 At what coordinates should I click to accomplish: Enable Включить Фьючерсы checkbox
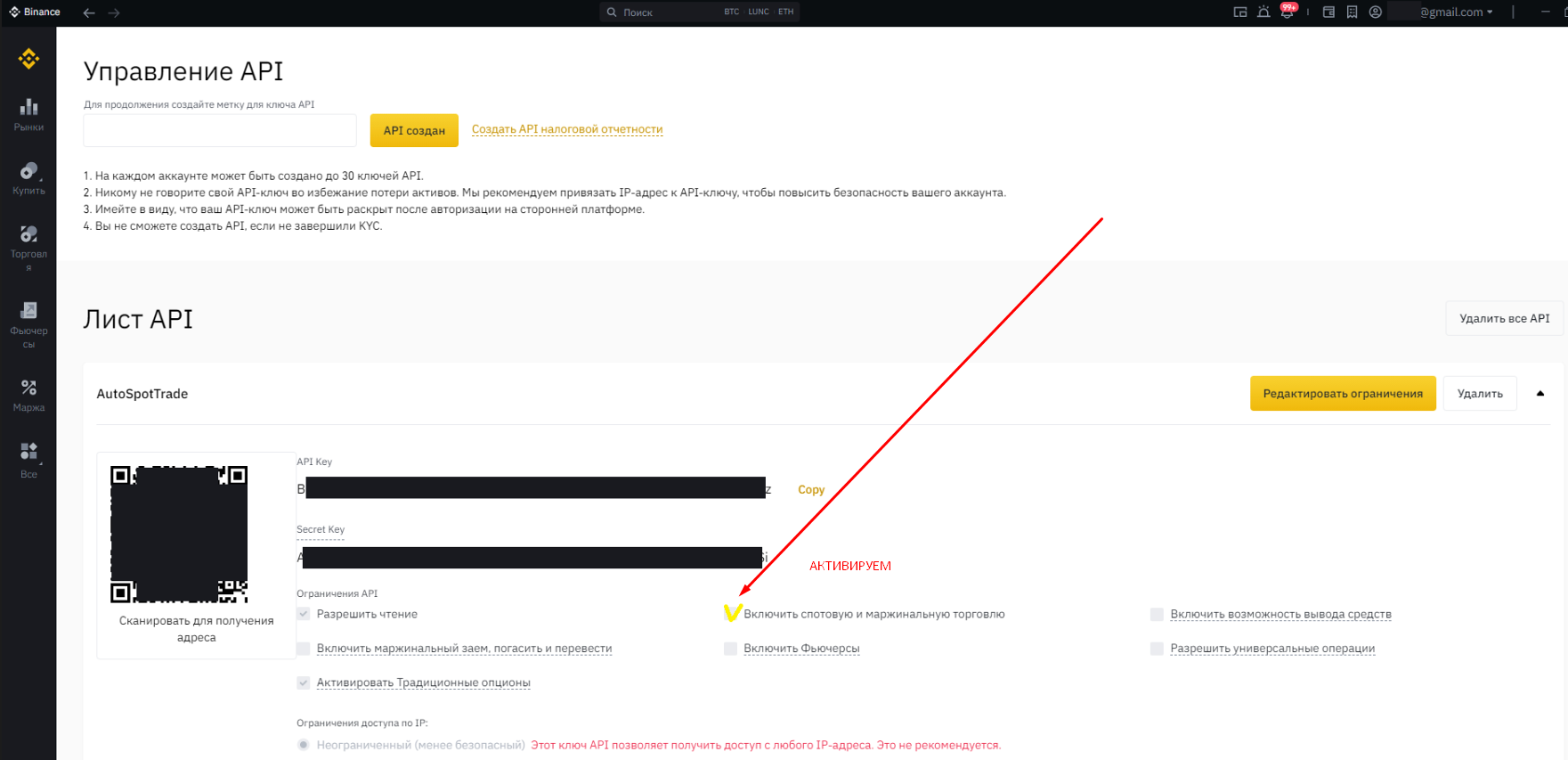(x=731, y=649)
